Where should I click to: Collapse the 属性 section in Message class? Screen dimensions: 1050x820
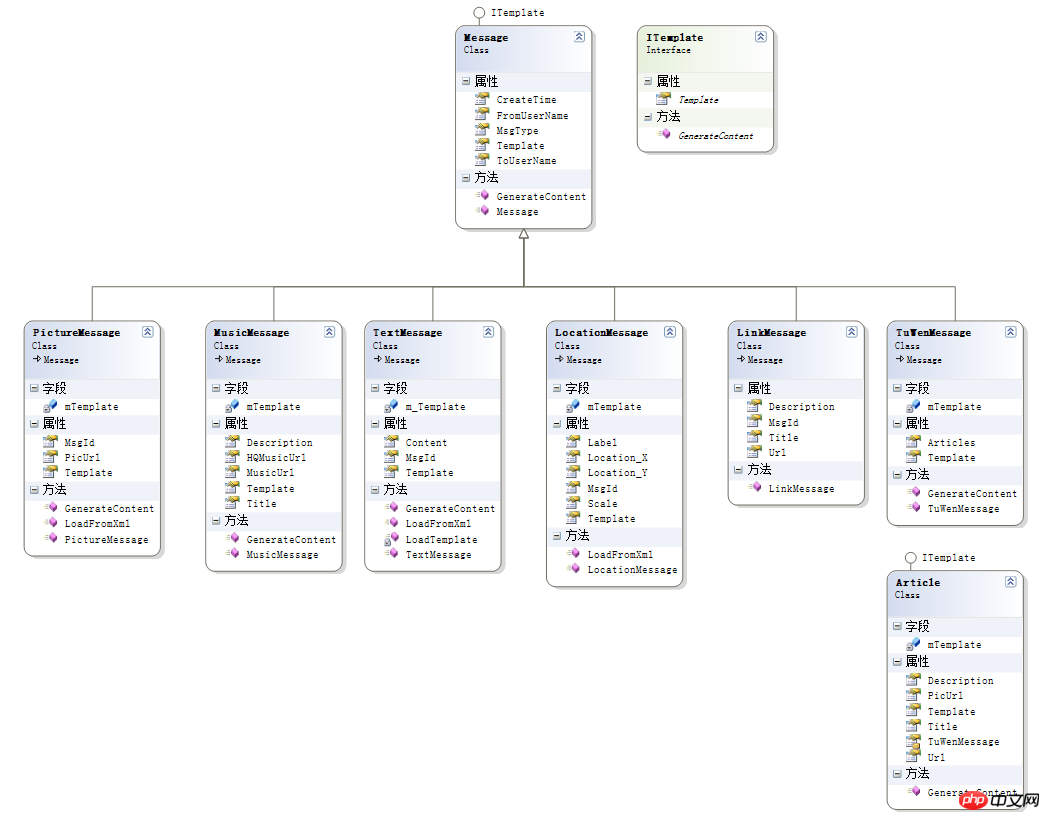pos(466,81)
